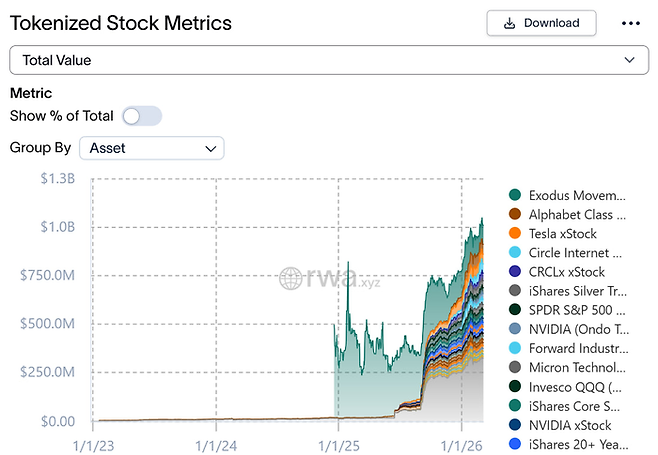The width and height of the screenshot is (658, 455).
Task: Click Circle Internet legend item
Action: 576,252
